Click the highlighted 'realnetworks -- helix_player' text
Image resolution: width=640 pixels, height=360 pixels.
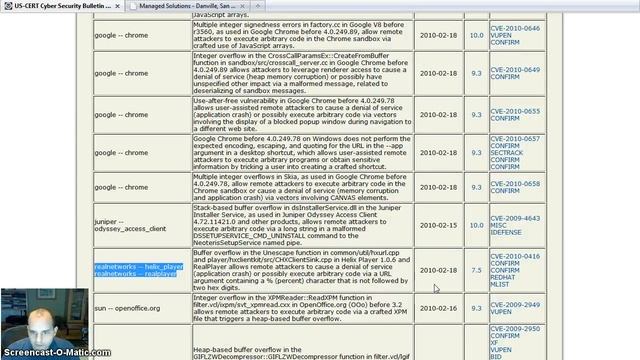(139, 267)
